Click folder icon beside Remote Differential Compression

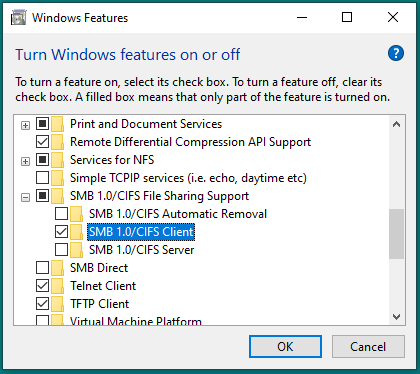(58, 142)
